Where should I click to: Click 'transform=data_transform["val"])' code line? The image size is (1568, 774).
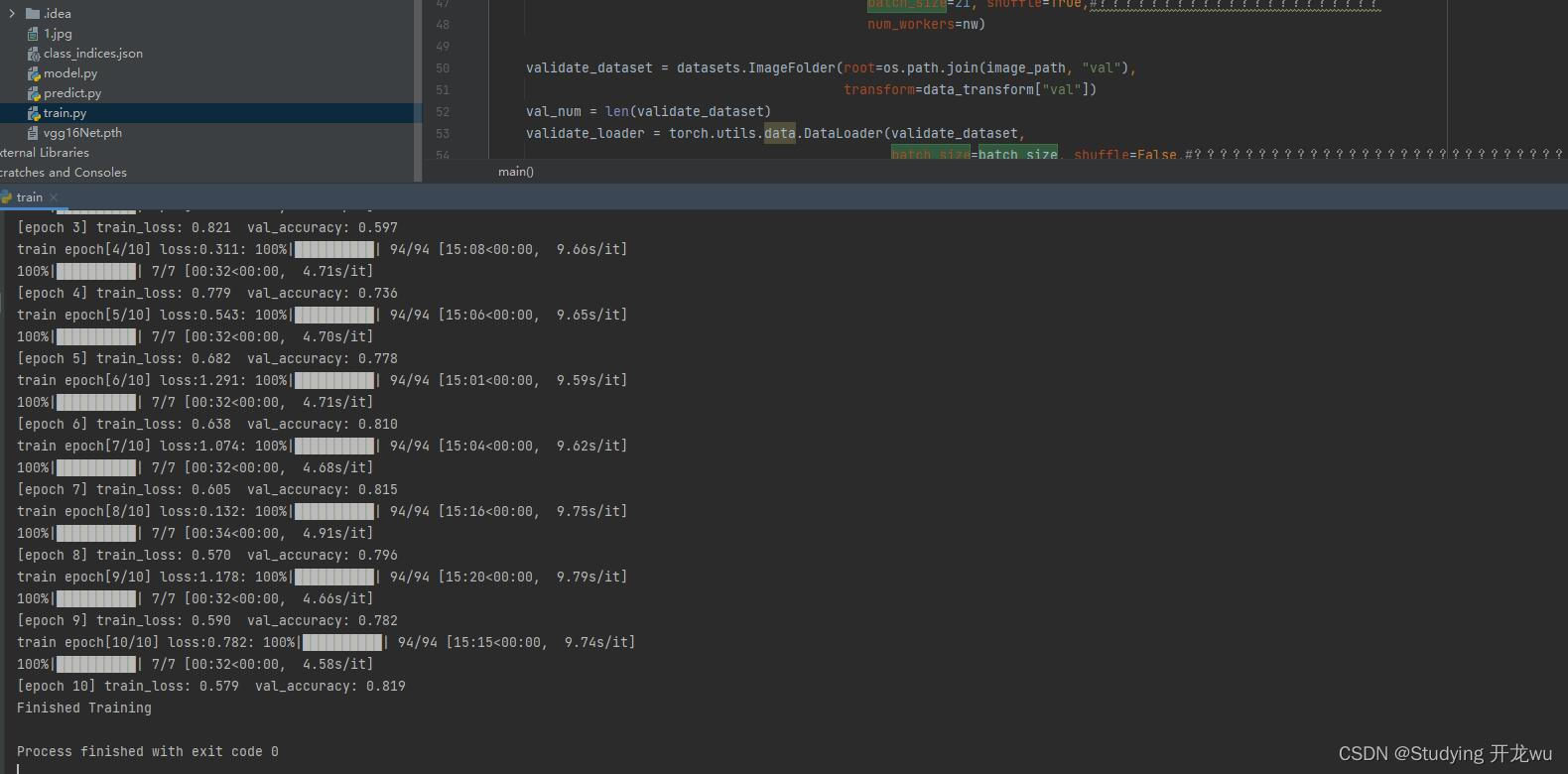(970, 90)
